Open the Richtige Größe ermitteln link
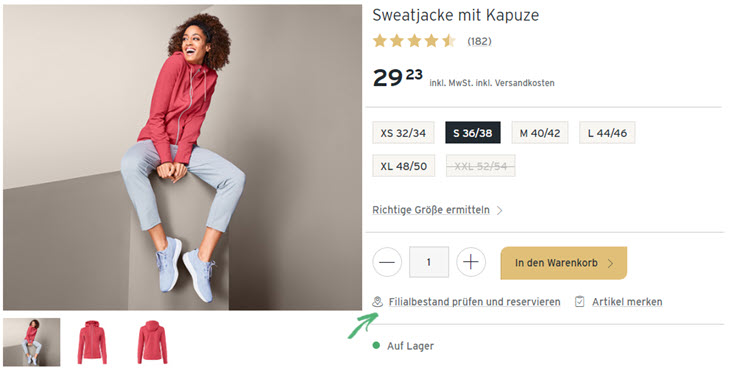This screenshot has width=734, height=368. pyautogui.click(x=431, y=210)
